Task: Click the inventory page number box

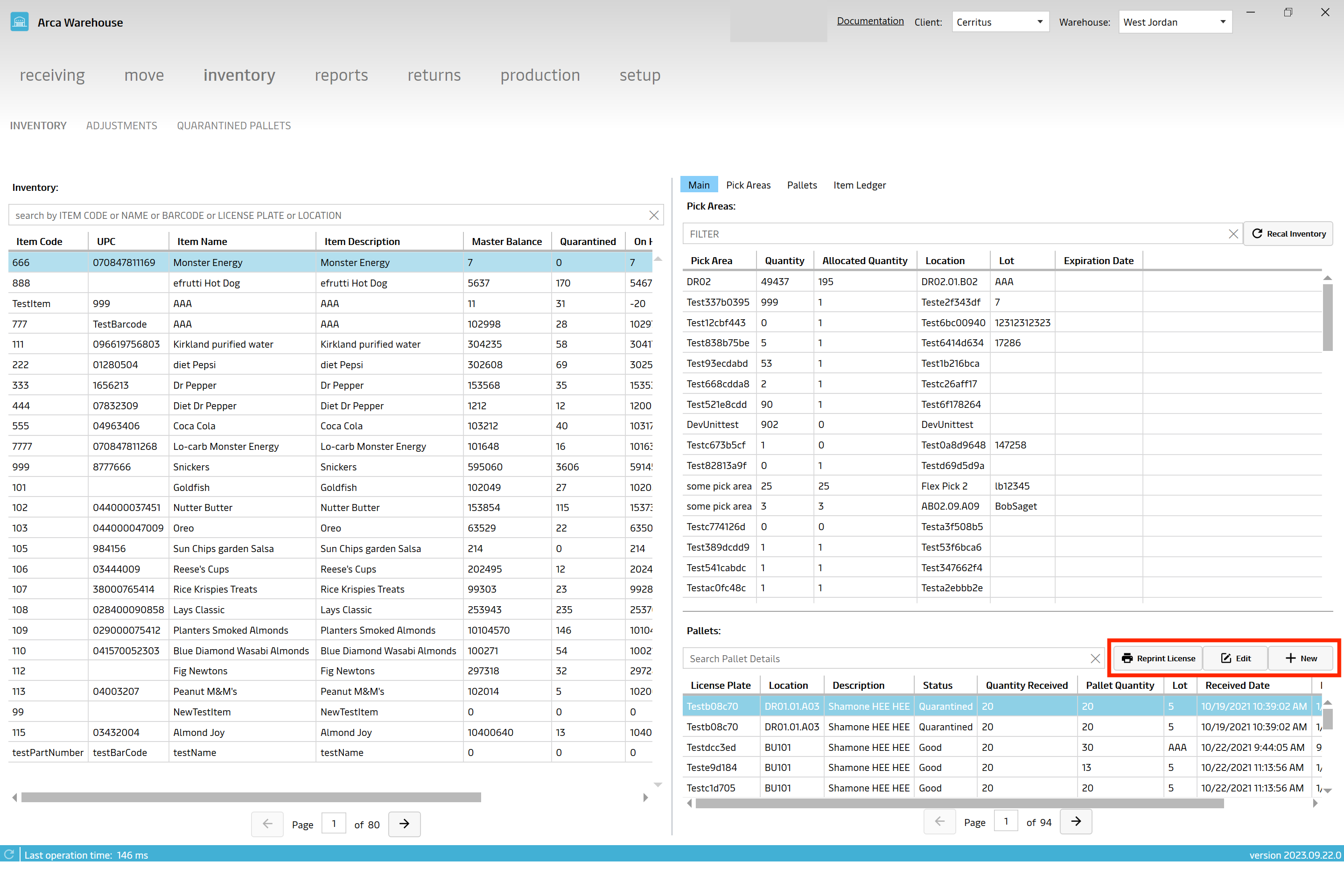Action: [x=334, y=823]
